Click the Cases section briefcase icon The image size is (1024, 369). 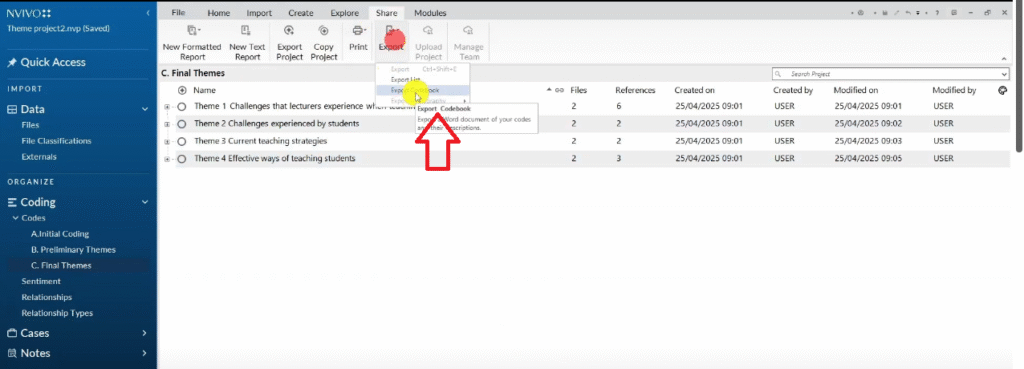pos(12,333)
